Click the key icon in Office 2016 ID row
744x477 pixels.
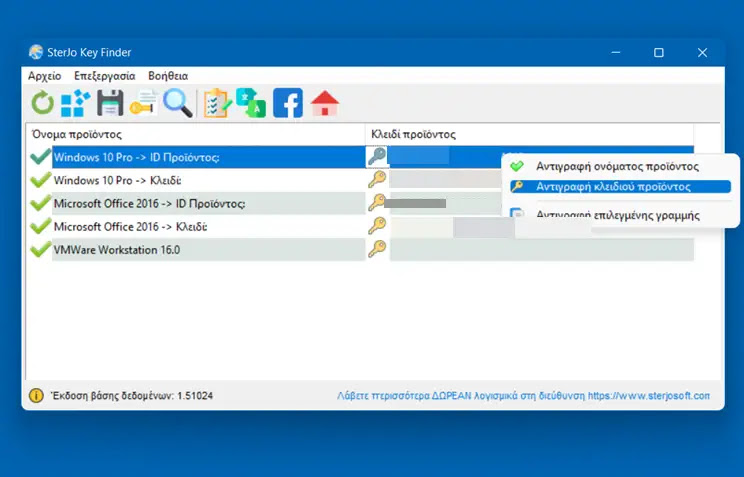(377, 202)
